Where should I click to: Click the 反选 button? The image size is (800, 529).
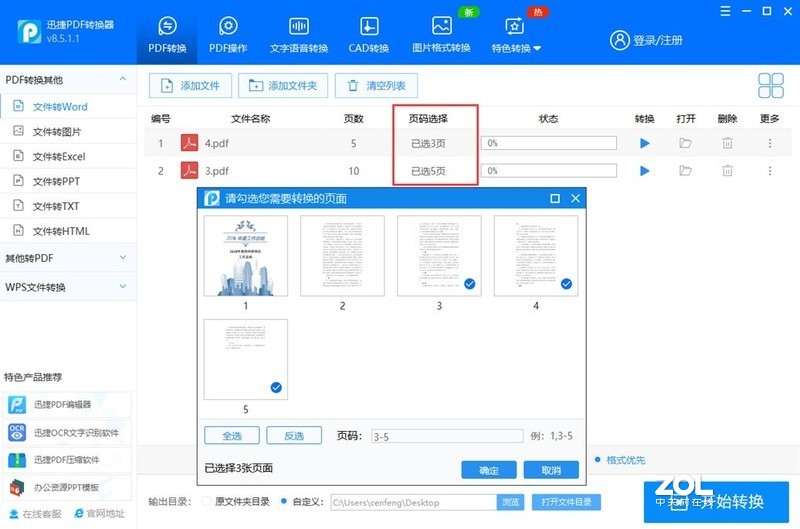point(294,436)
